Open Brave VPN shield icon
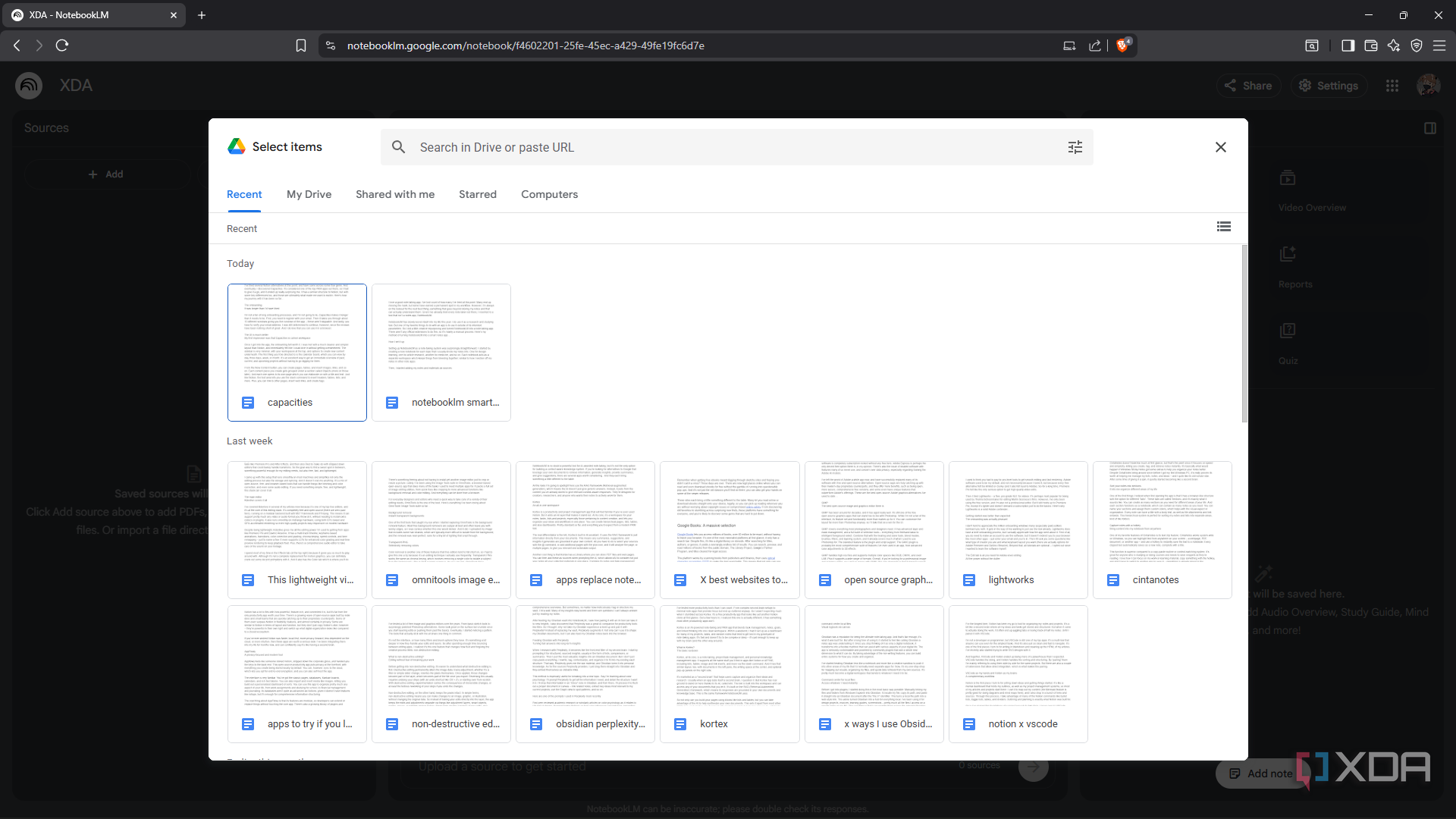Image resolution: width=1456 pixels, height=819 pixels. click(1417, 45)
